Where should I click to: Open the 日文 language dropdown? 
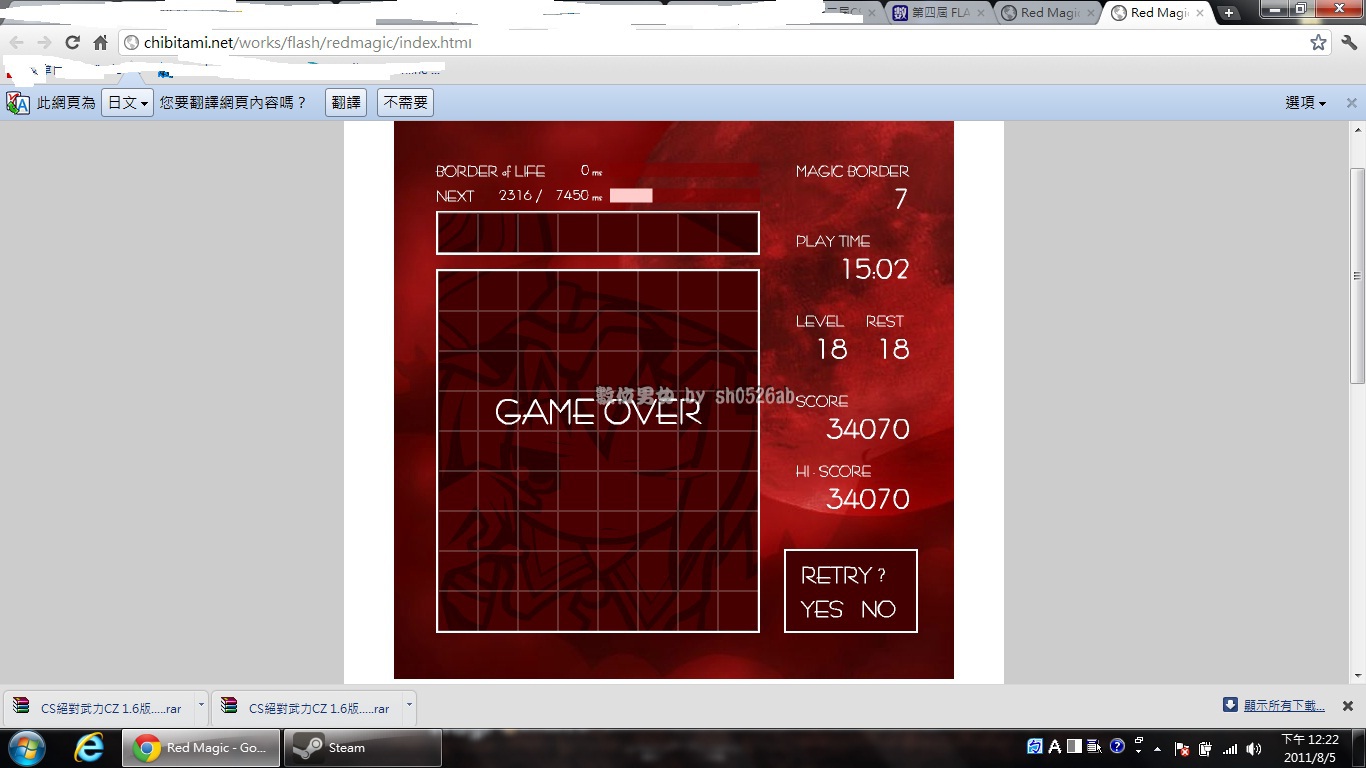click(x=127, y=103)
